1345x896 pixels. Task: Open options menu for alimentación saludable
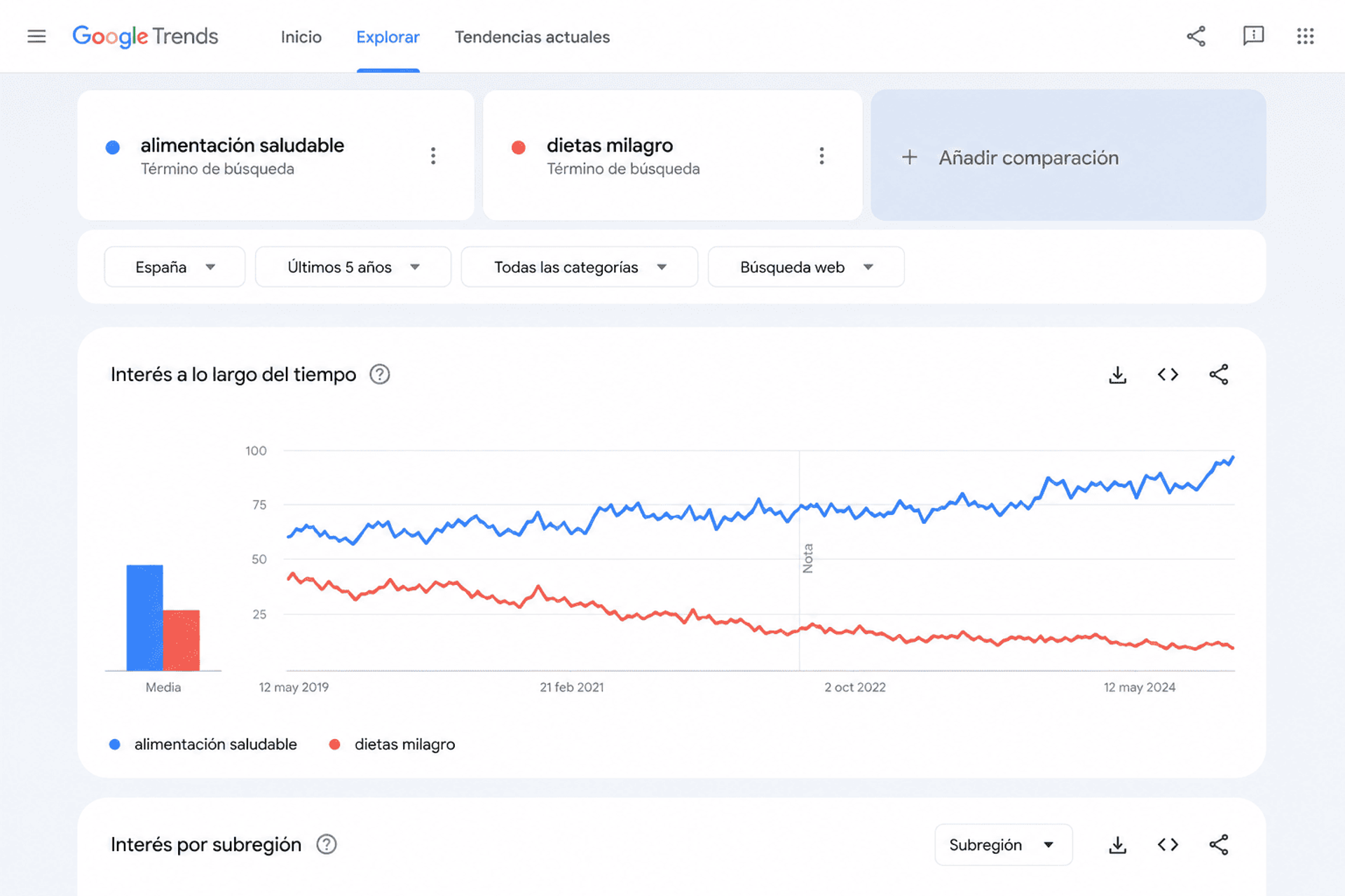[433, 156]
